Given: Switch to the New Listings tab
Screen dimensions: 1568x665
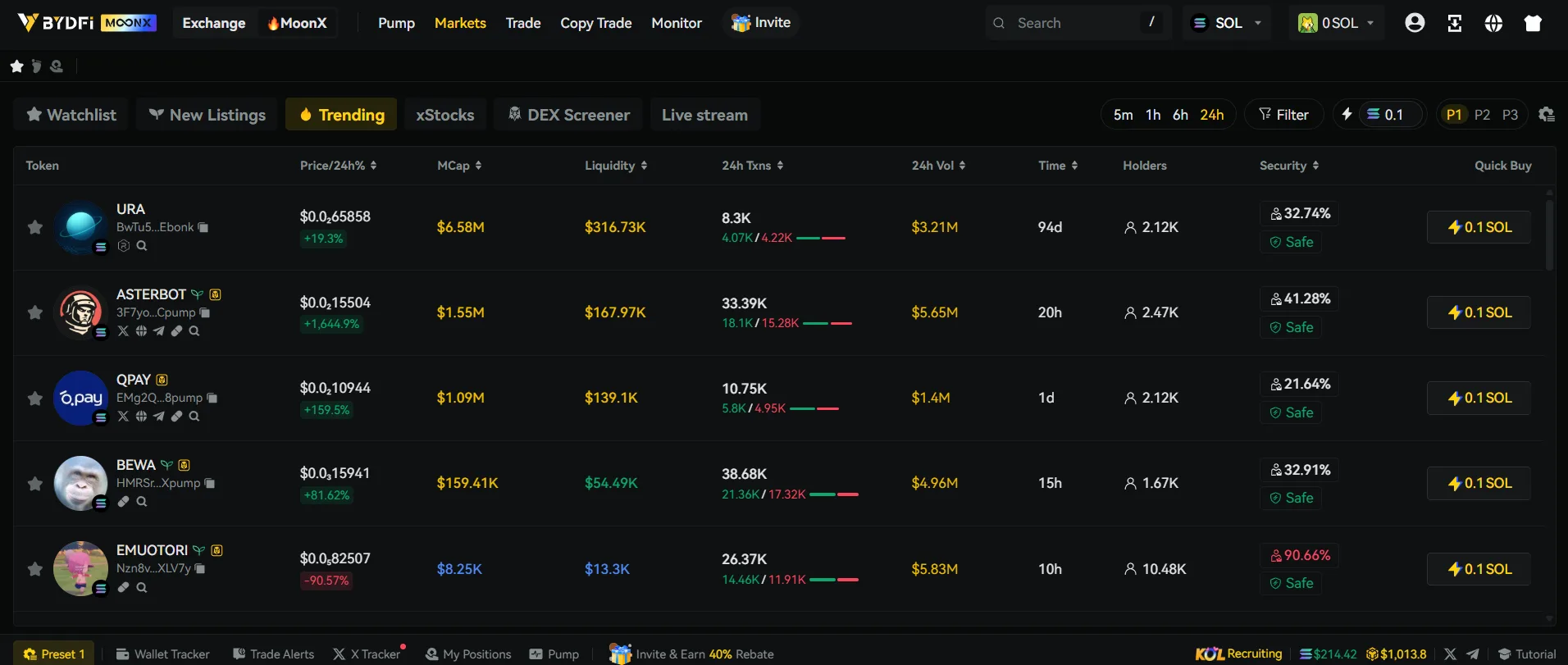Looking at the screenshot, I should [207, 115].
